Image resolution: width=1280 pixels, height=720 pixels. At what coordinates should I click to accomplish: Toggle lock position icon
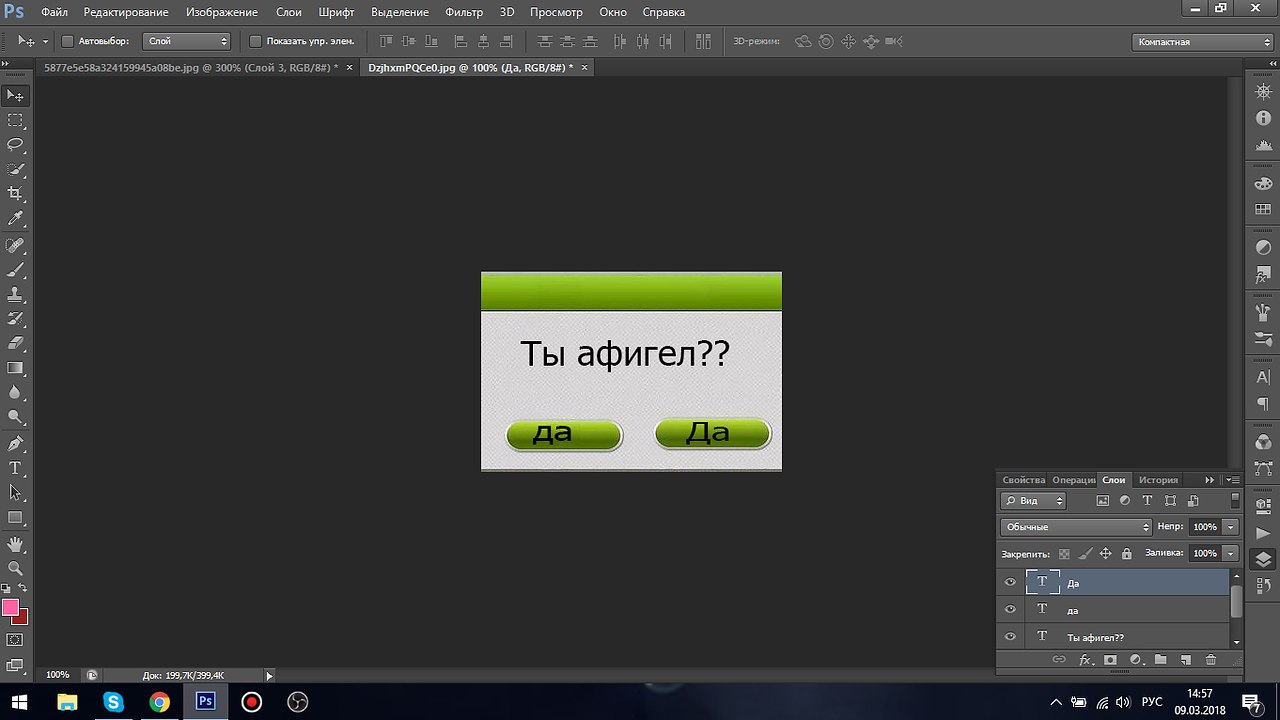point(1106,554)
